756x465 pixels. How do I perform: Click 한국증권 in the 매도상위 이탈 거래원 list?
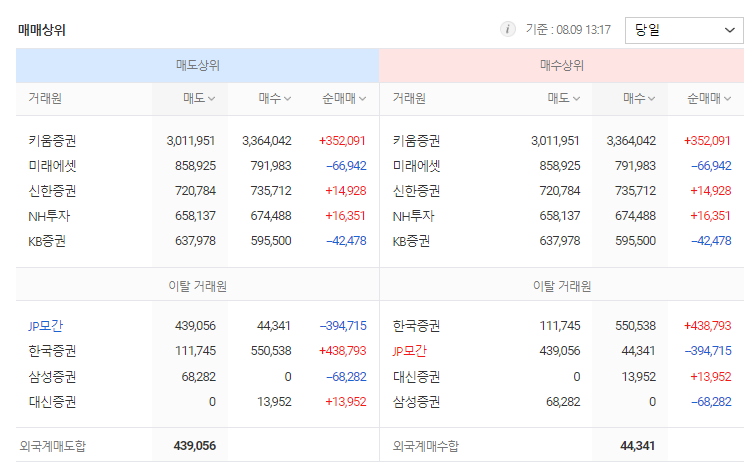coord(52,351)
